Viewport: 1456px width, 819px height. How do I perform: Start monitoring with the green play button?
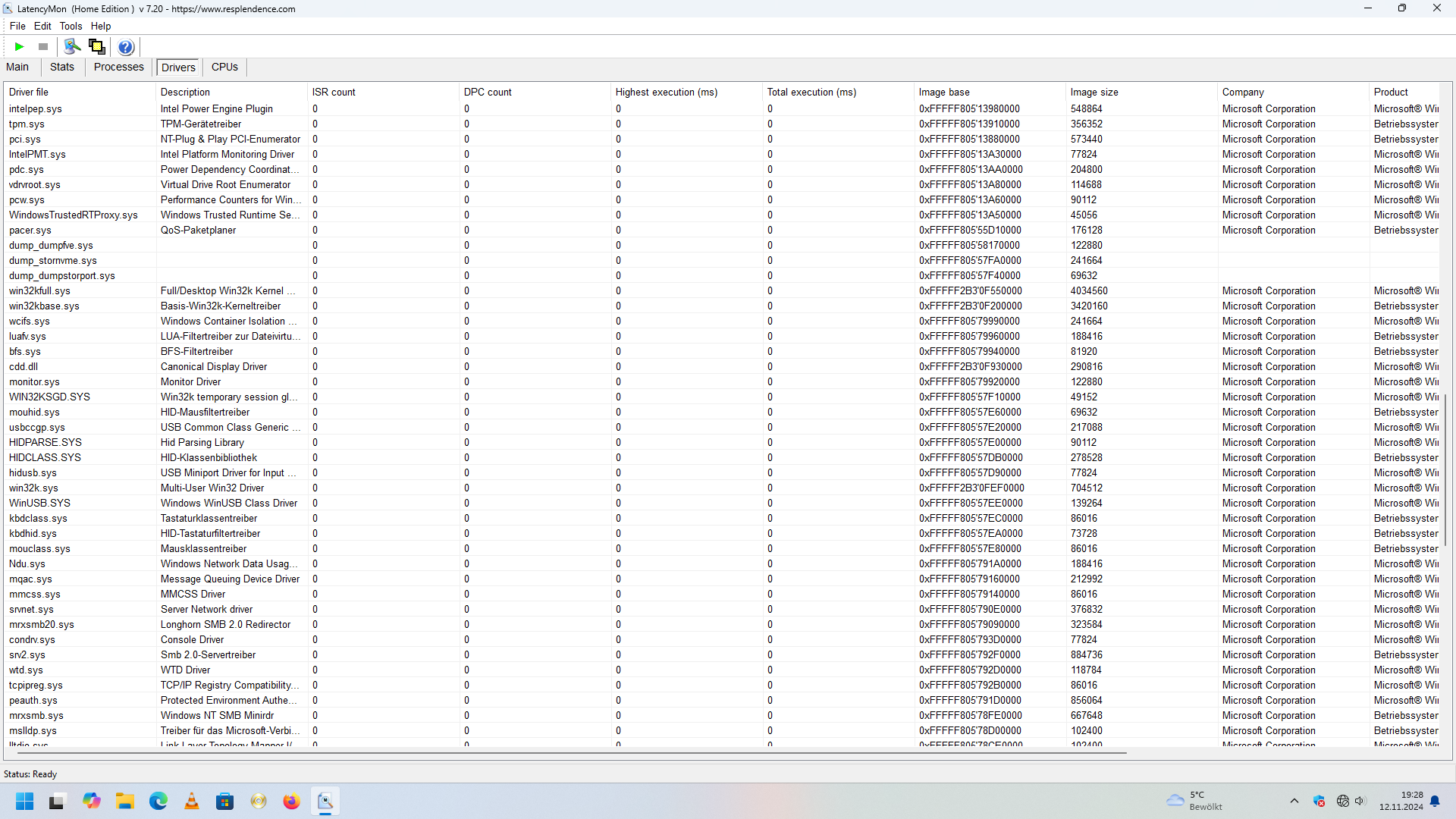click(x=20, y=47)
